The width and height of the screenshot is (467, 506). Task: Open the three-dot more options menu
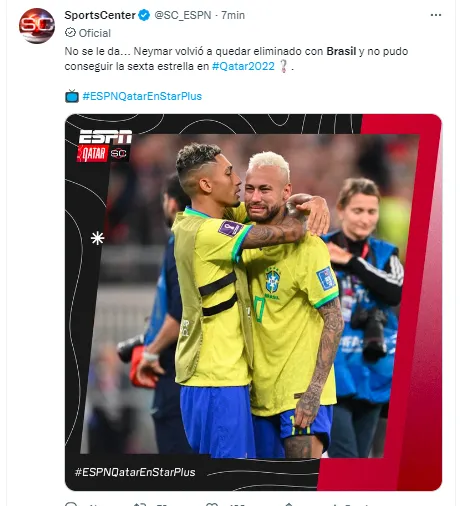[436, 15]
